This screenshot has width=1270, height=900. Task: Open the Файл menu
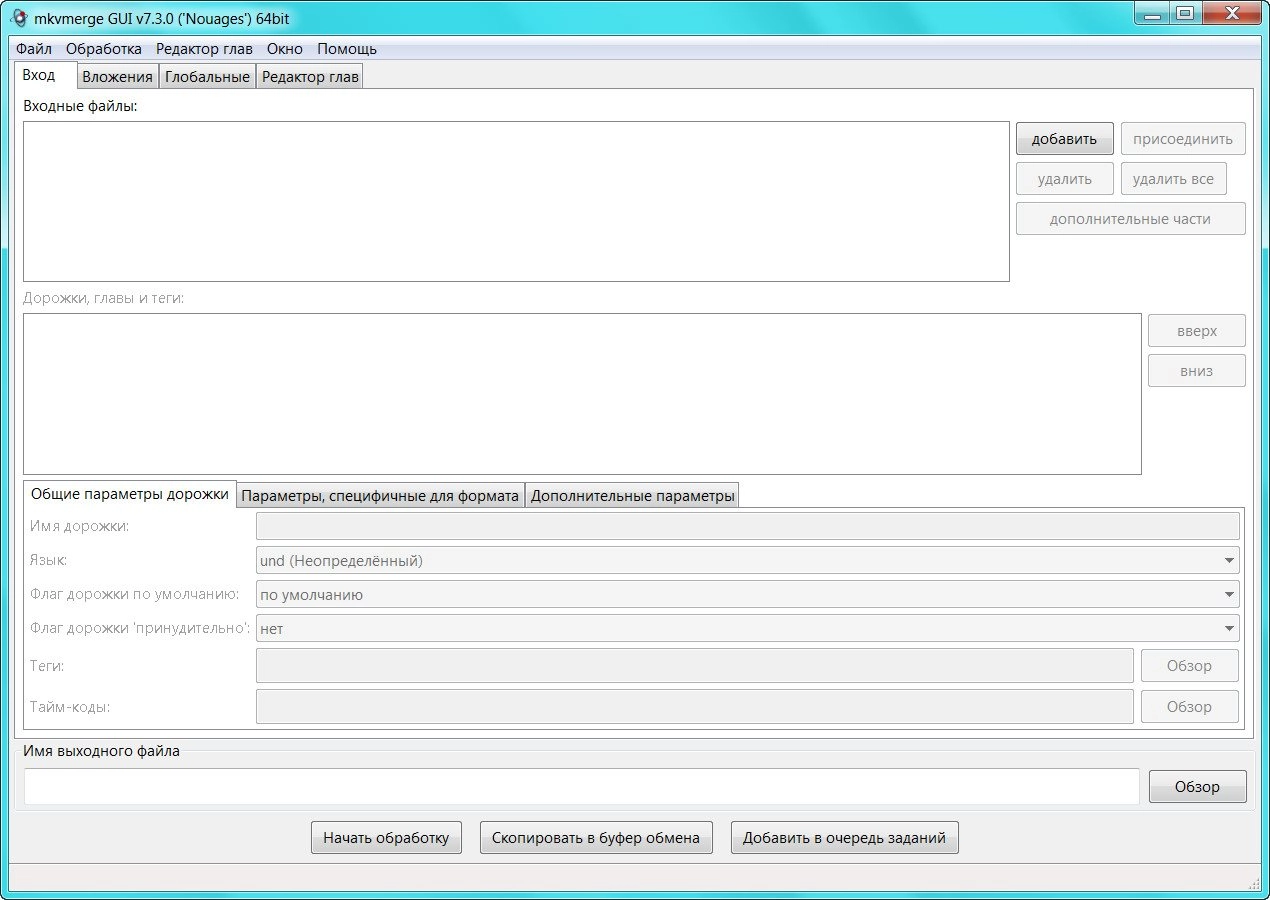point(34,48)
